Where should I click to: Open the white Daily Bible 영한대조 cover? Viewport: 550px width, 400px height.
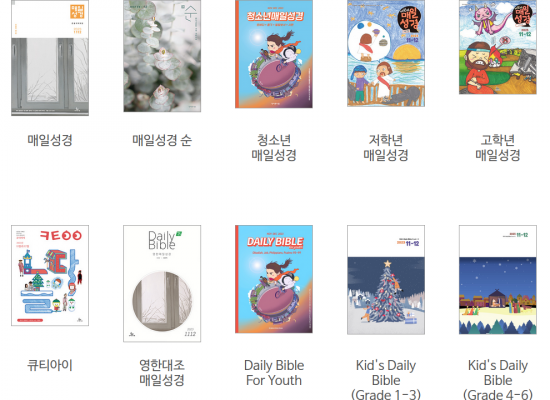tap(162, 284)
